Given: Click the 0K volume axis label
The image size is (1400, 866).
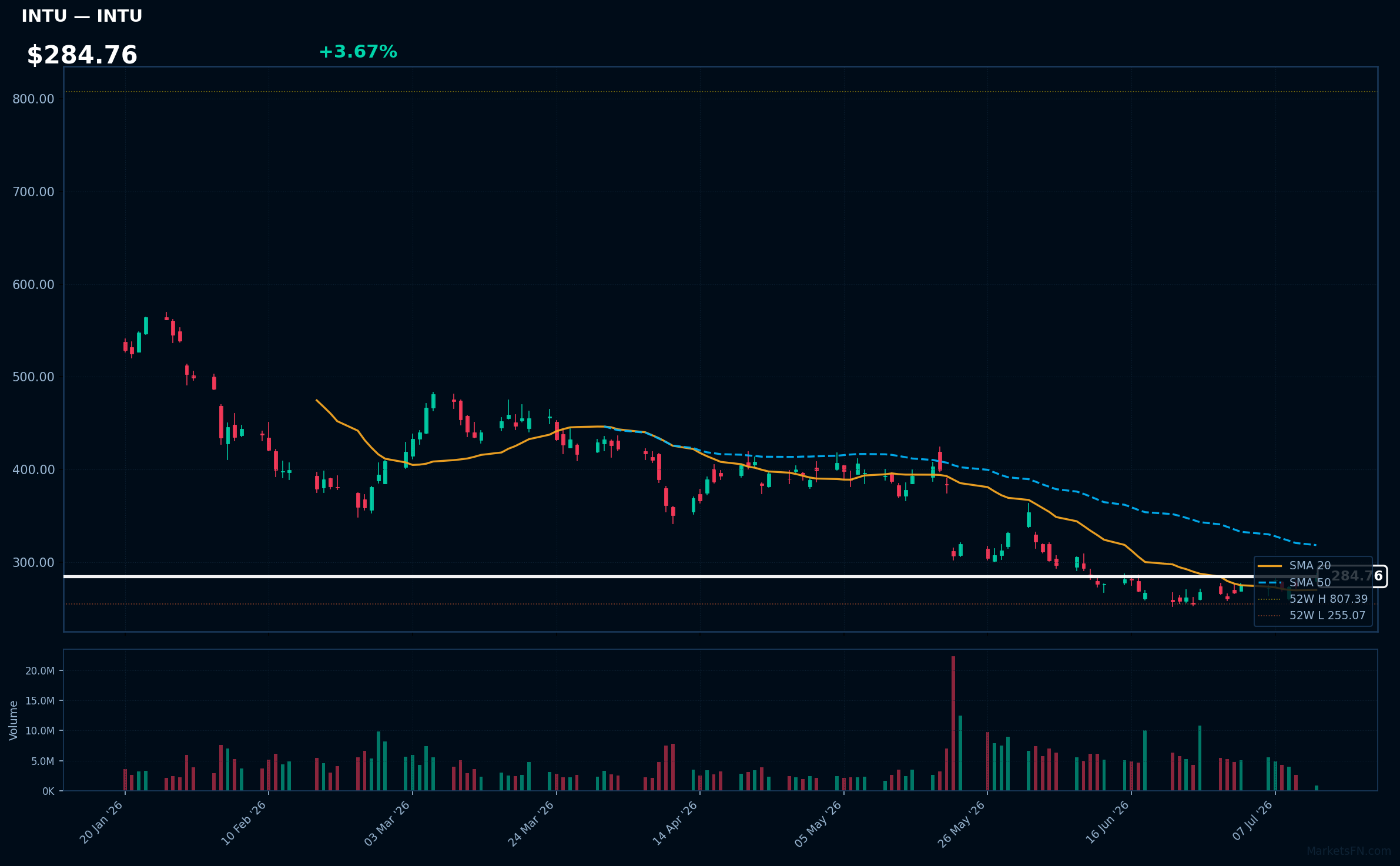Looking at the screenshot, I should pos(48,791).
